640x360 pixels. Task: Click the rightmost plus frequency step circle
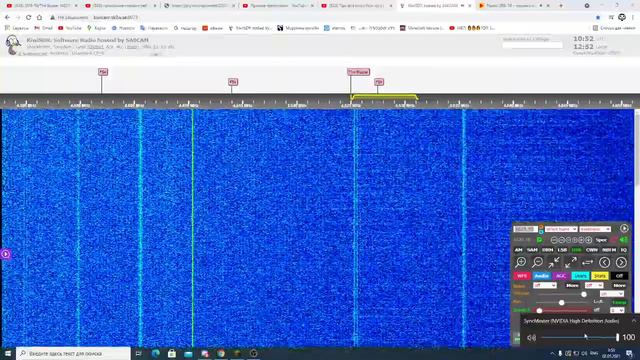(589, 240)
